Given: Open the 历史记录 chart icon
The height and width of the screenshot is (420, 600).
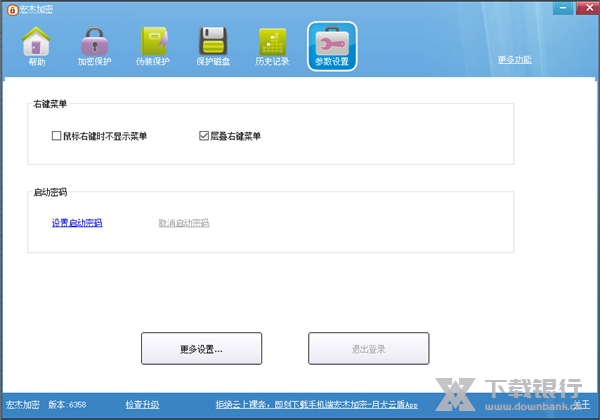Looking at the screenshot, I should (x=272, y=46).
